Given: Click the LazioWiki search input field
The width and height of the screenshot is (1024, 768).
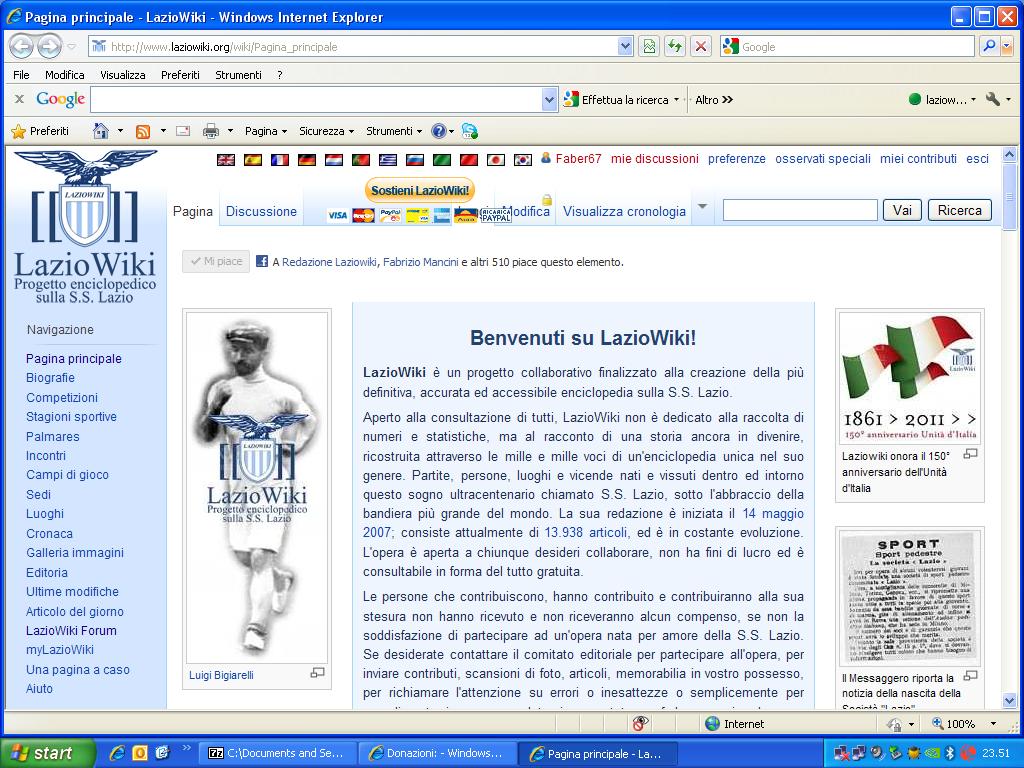Looking at the screenshot, I should [x=799, y=210].
